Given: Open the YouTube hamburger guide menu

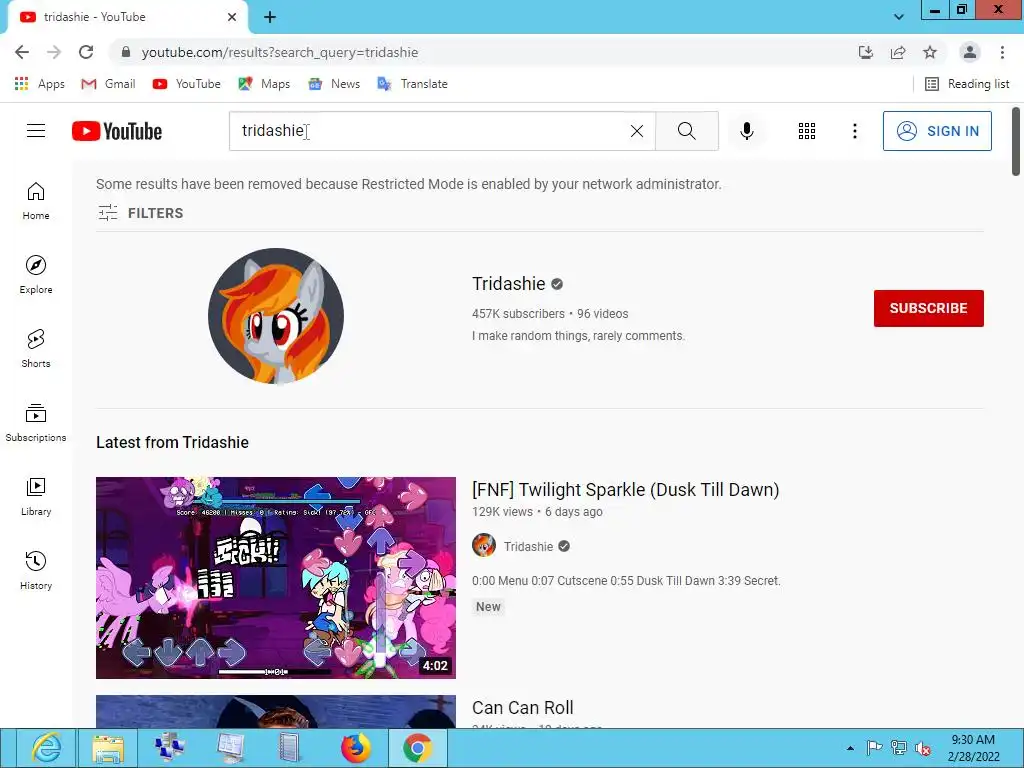Looking at the screenshot, I should tap(36, 131).
